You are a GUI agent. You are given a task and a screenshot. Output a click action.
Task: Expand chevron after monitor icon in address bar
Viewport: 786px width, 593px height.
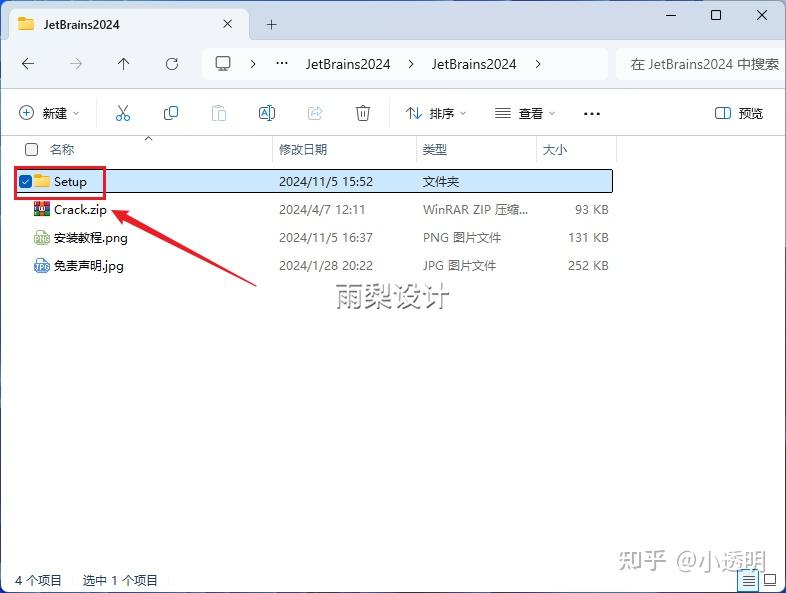click(253, 64)
